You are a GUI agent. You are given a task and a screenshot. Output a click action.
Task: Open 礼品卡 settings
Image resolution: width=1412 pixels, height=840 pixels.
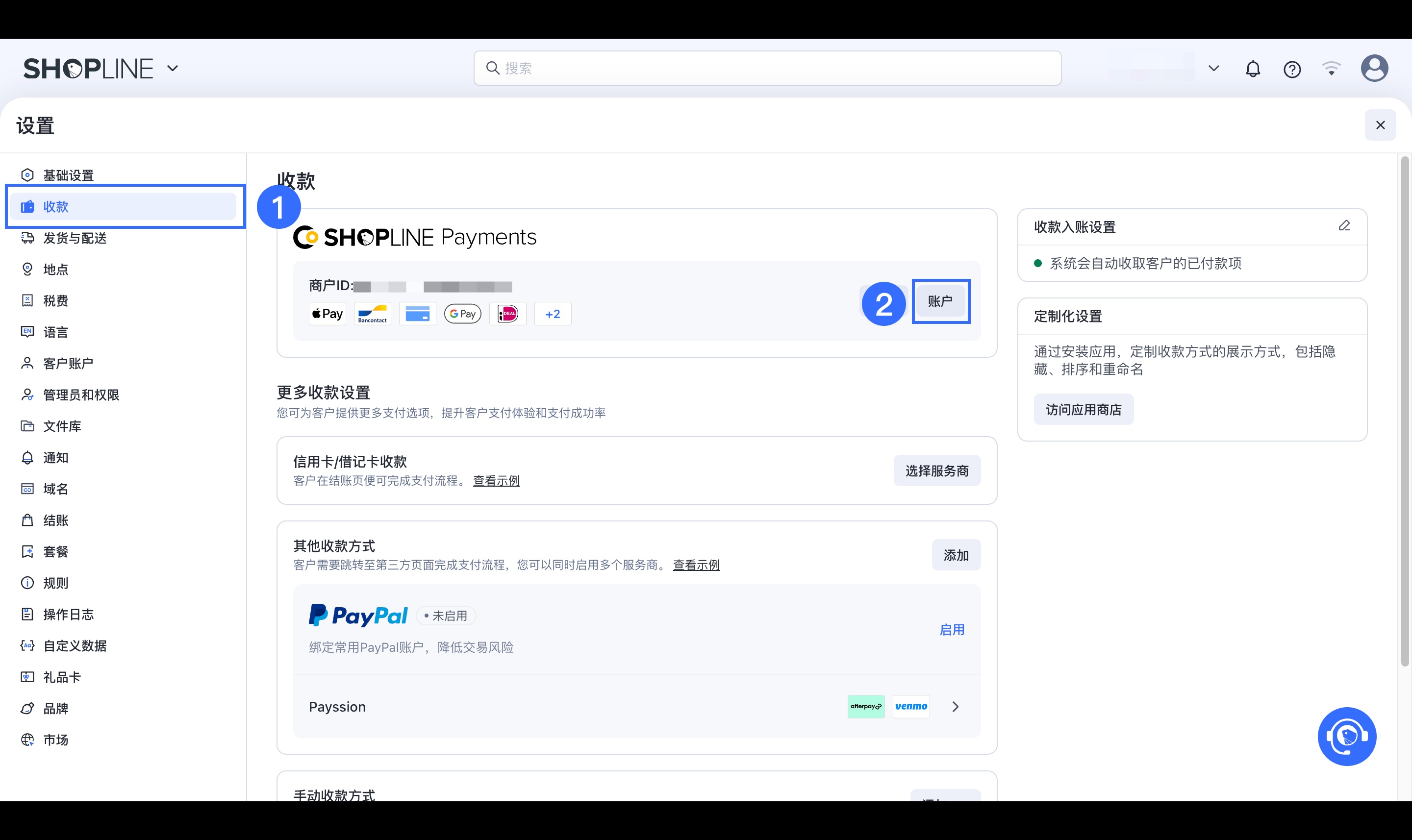[x=124, y=677]
